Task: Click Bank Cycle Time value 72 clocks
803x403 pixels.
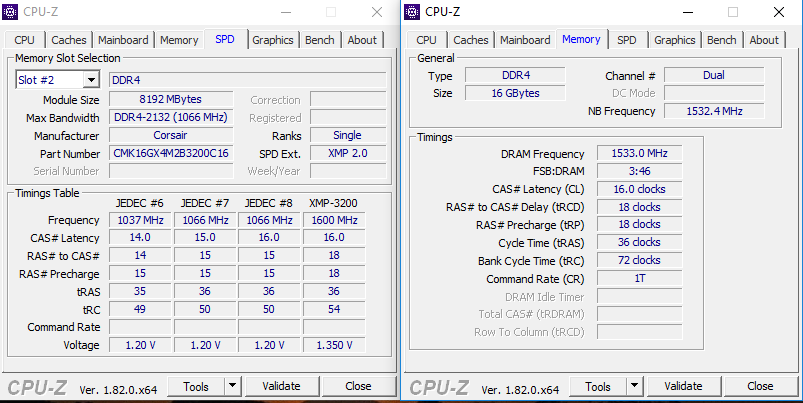Action: click(640, 260)
